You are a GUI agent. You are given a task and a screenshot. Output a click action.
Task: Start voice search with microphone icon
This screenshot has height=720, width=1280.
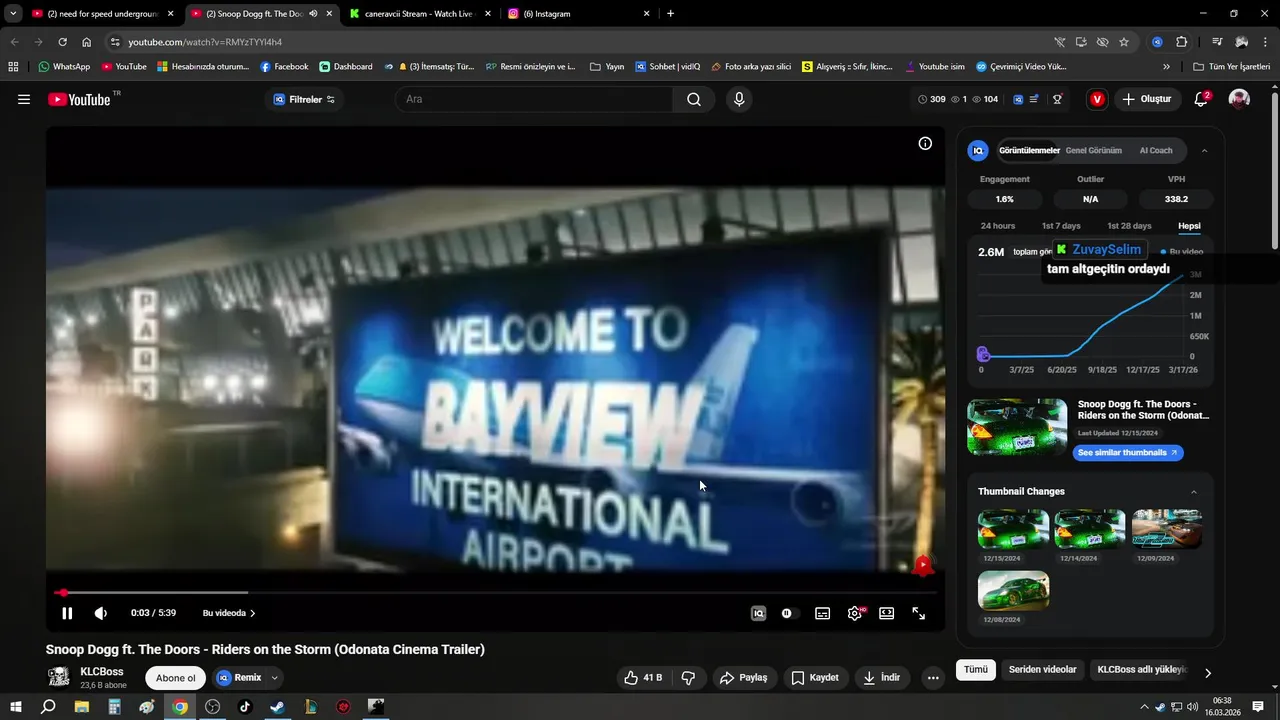tap(739, 99)
